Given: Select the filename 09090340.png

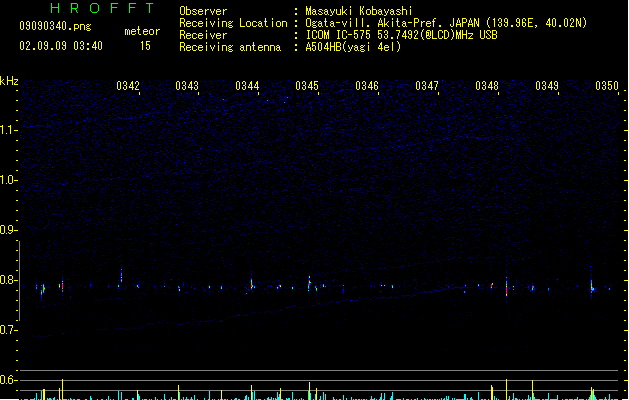Looking at the screenshot, I should (55, 26).
